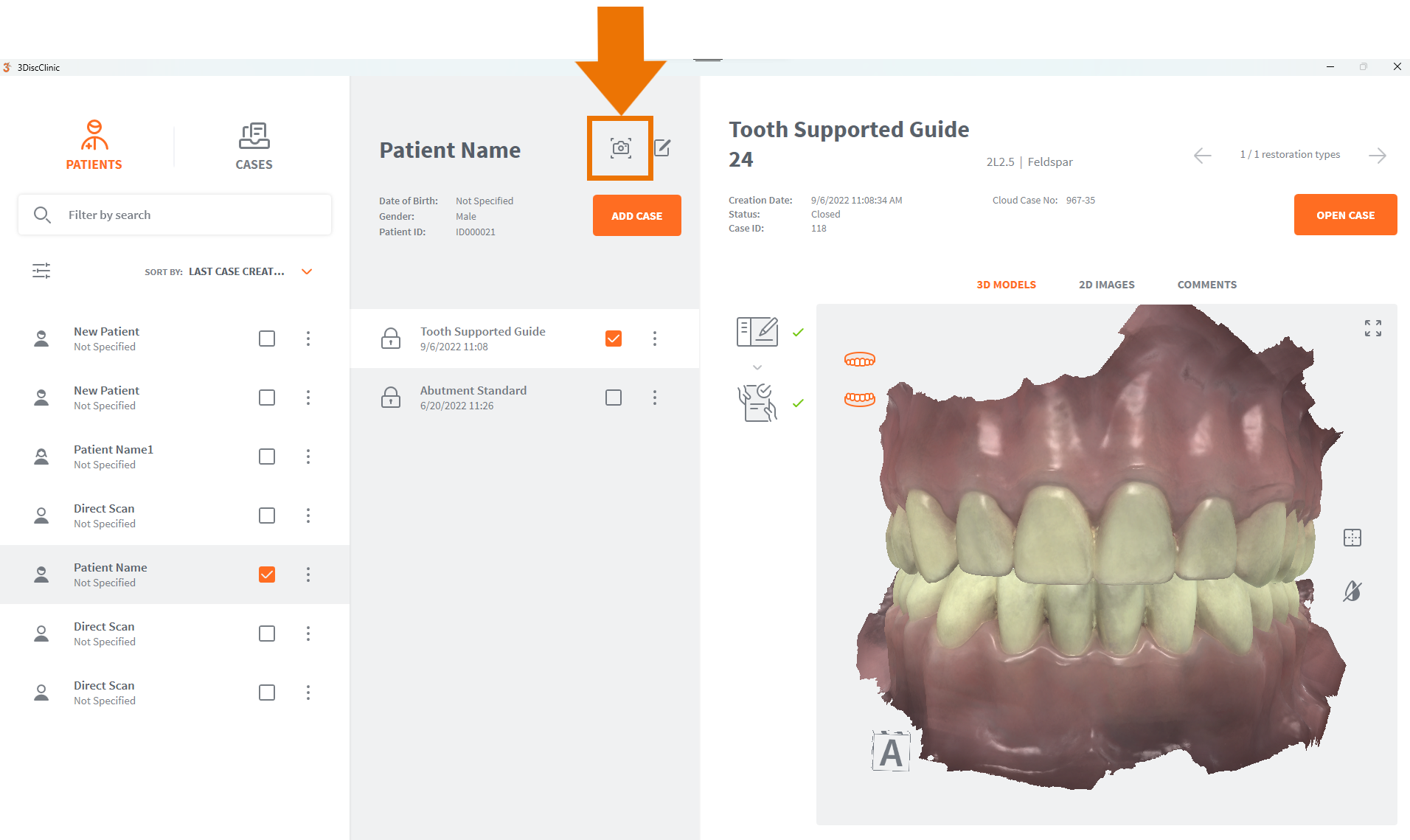This screenshot has width=1410, height=840.
Task: Toggle the lower jaw model icon
Action: [x=859, y=399]
